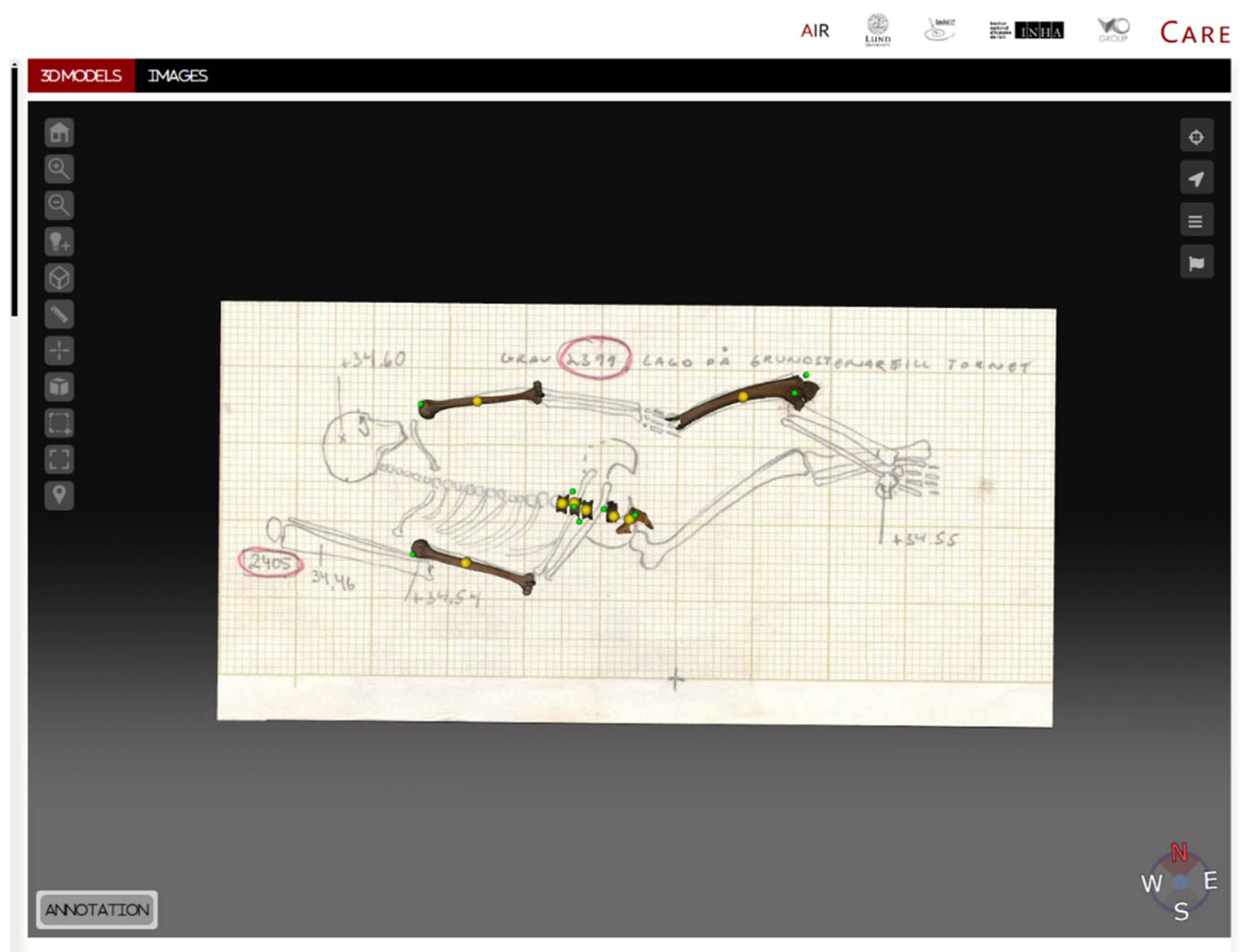The width and height of the screenshot is (1244, 952).
Task: Reset view with the home icon
Action: click(59, 132)
